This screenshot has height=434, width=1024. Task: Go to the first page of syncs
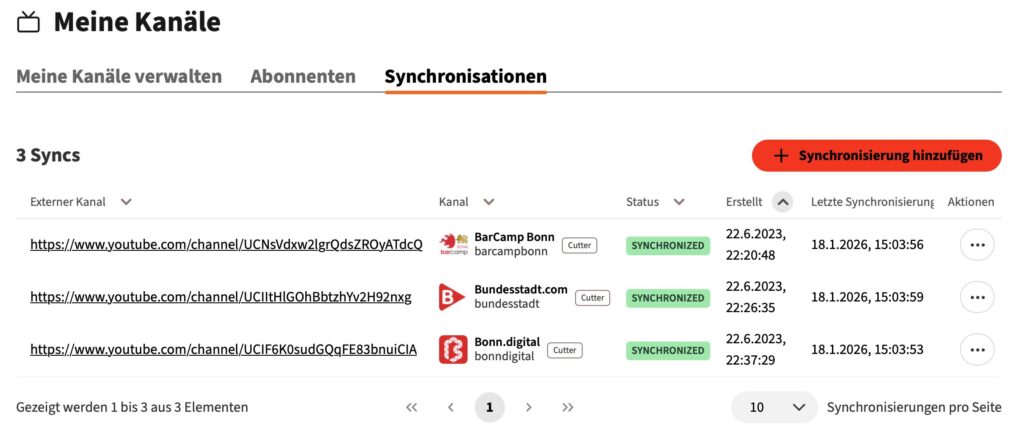(411, 408)
